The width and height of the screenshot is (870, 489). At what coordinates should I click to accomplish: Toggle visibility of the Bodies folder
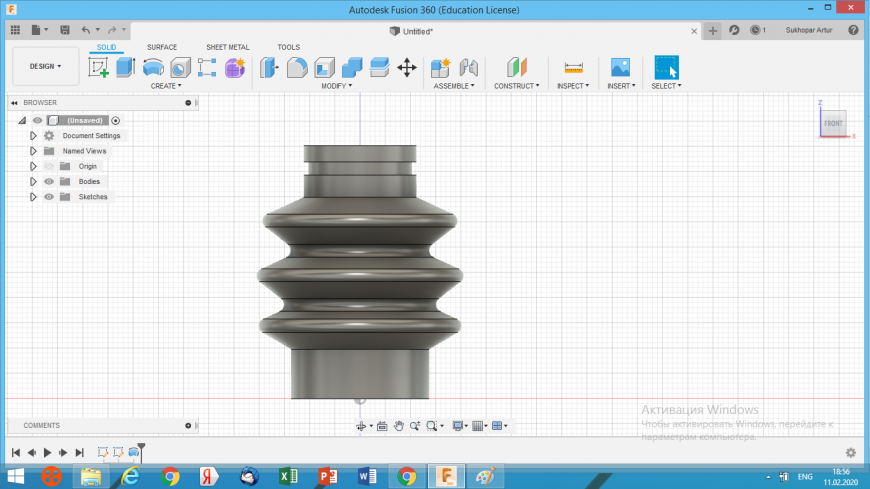(49, 182)
